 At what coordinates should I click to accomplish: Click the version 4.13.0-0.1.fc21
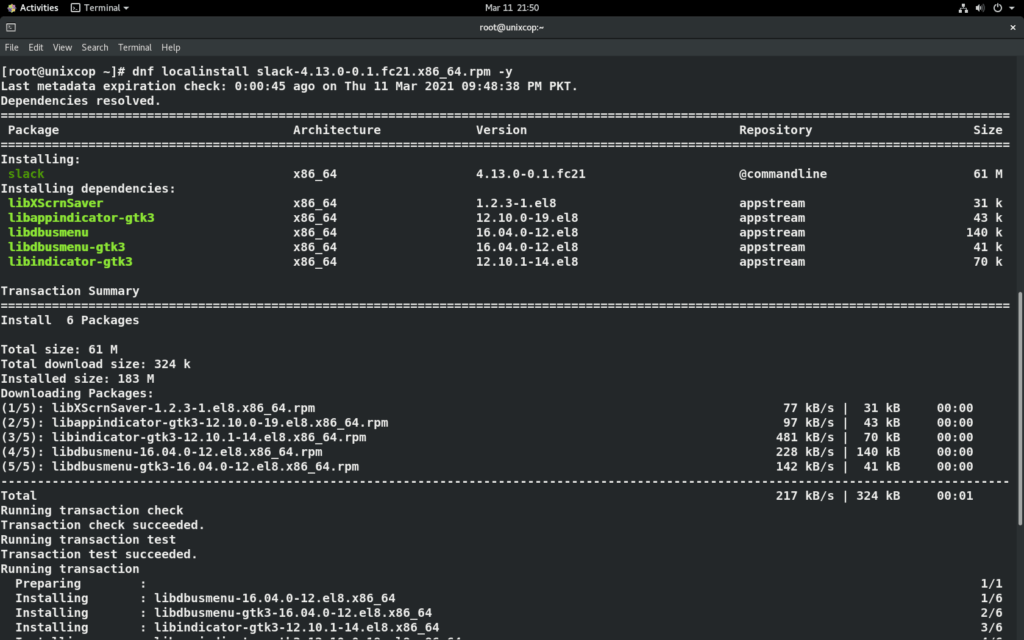pyautogui.click(x=530, y=174)
